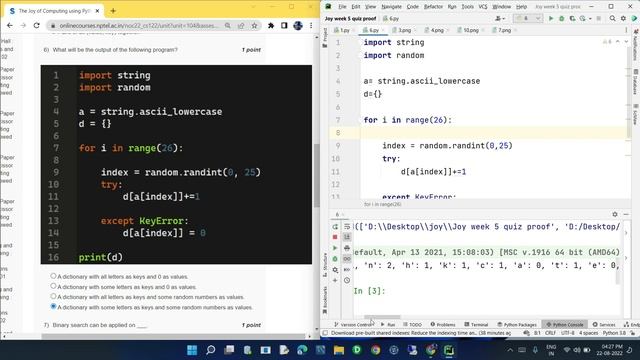Rerun the Python console
This screenshot has height=360, width=640.
[335, 227]
